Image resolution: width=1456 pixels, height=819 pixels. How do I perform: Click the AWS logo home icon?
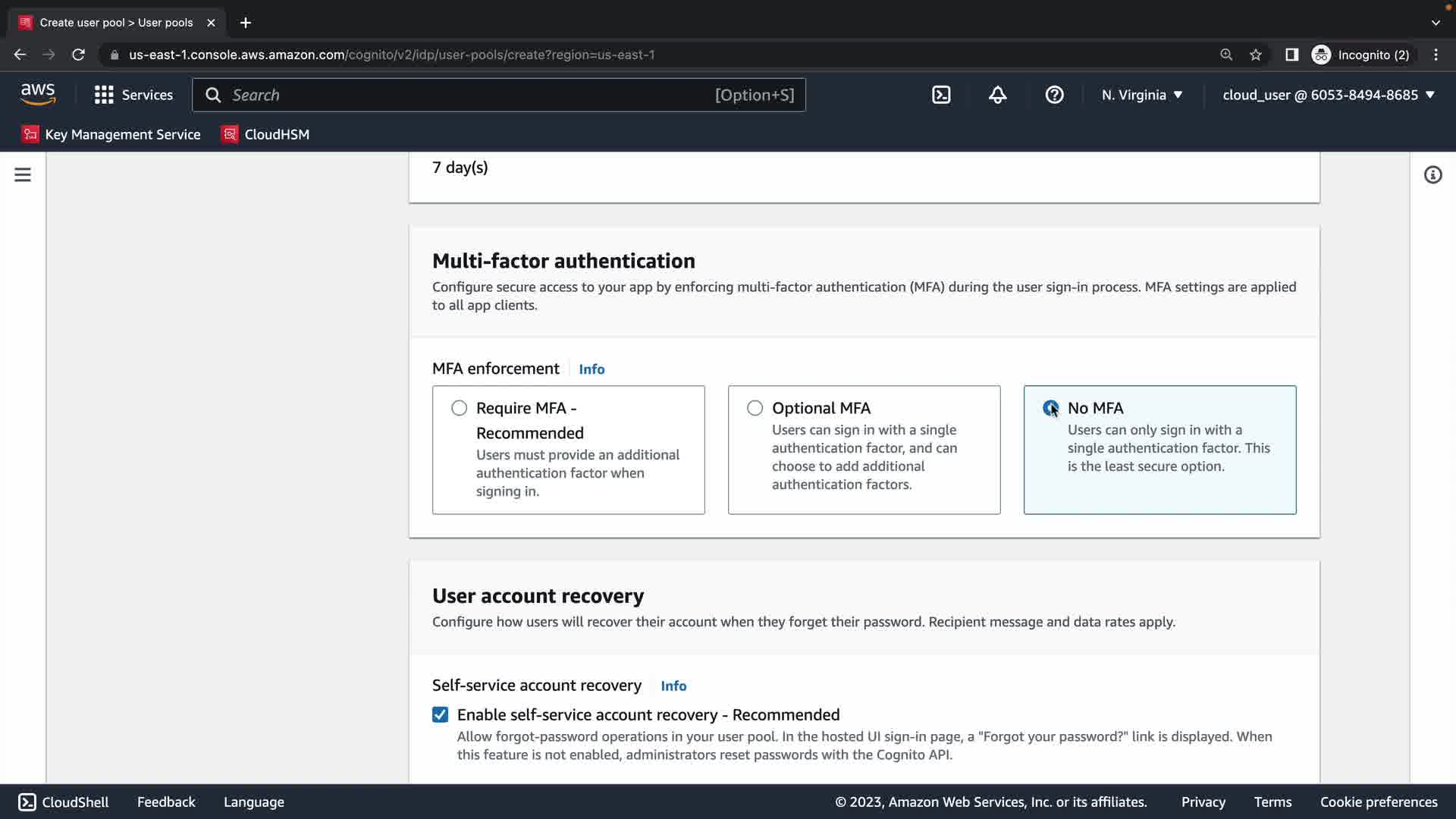(x=38, y=95)
